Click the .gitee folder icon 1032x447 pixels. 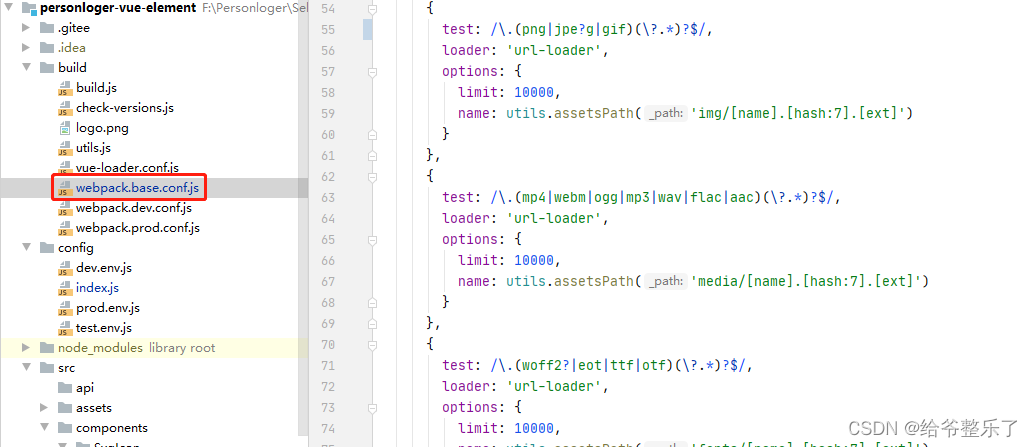click(x=47, y=28)
